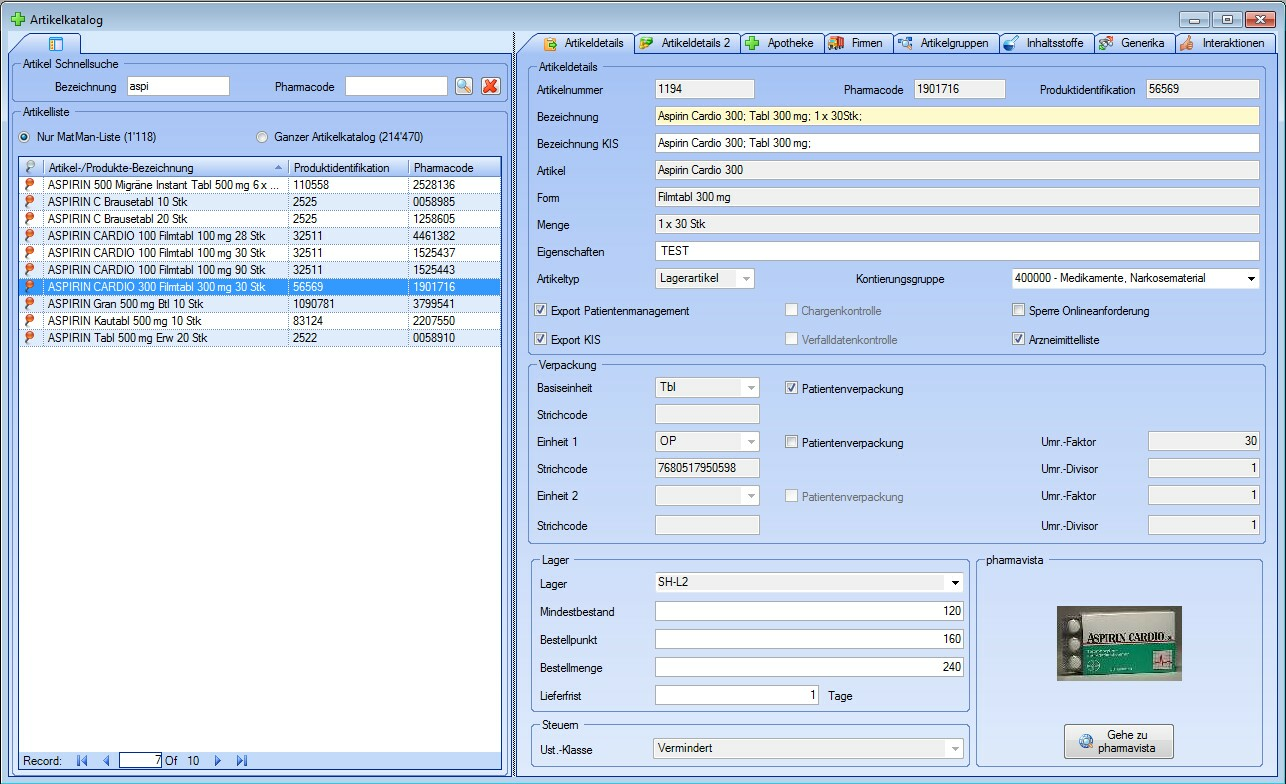This screenshot has width=1286, height=784.
Task: Clear the search with the red X icon
Action: [x=490, y=87]
